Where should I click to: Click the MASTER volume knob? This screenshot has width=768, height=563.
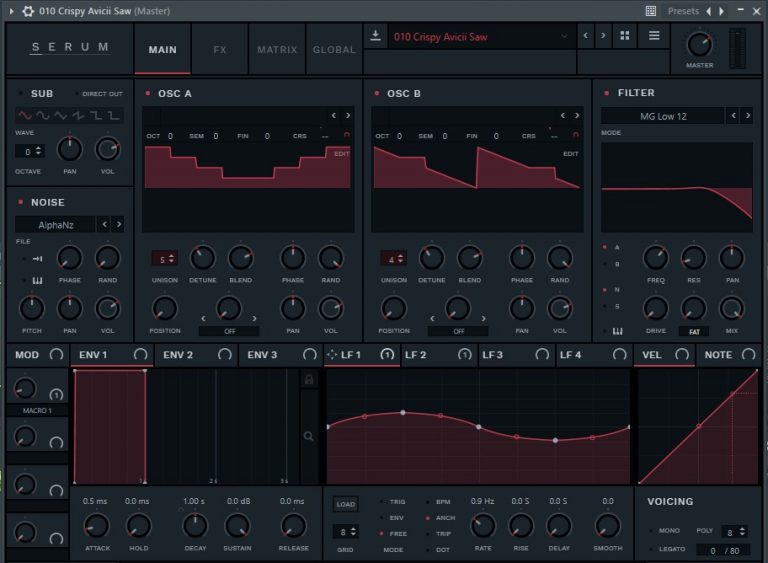pos(699,45)
